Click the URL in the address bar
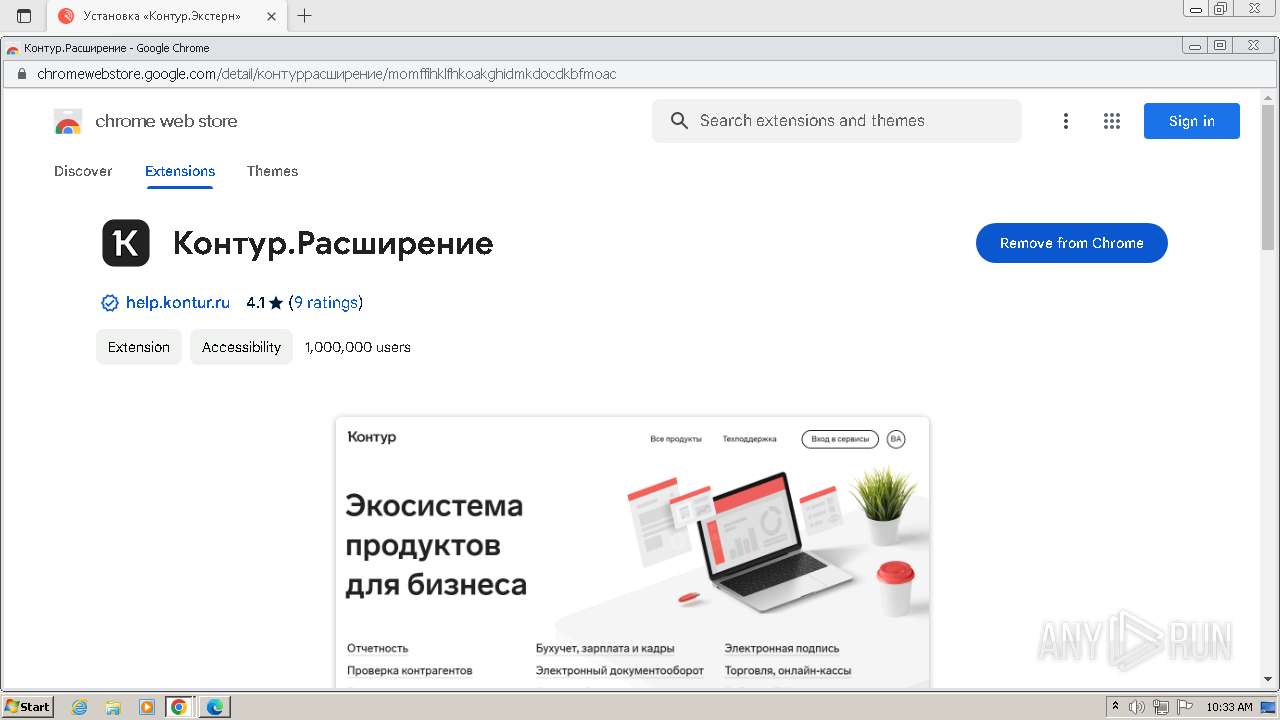Image resolution: width=1280 pixels, height=720 pixels. [x=326, y=74]
